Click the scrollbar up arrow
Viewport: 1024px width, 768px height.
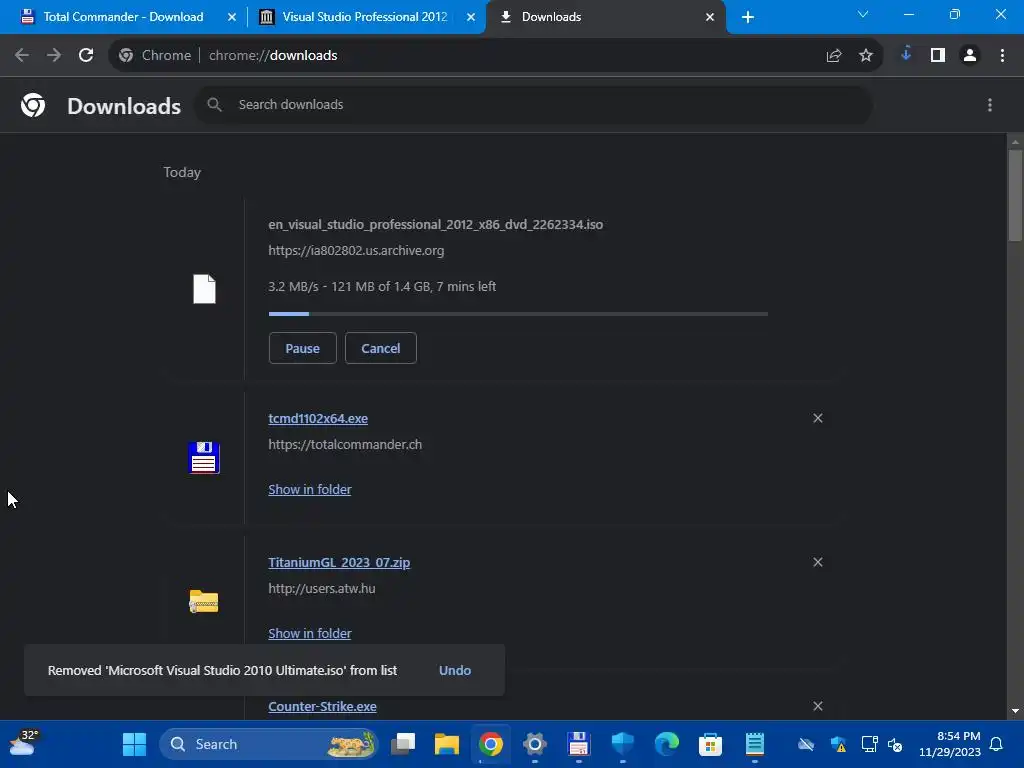1015,141
